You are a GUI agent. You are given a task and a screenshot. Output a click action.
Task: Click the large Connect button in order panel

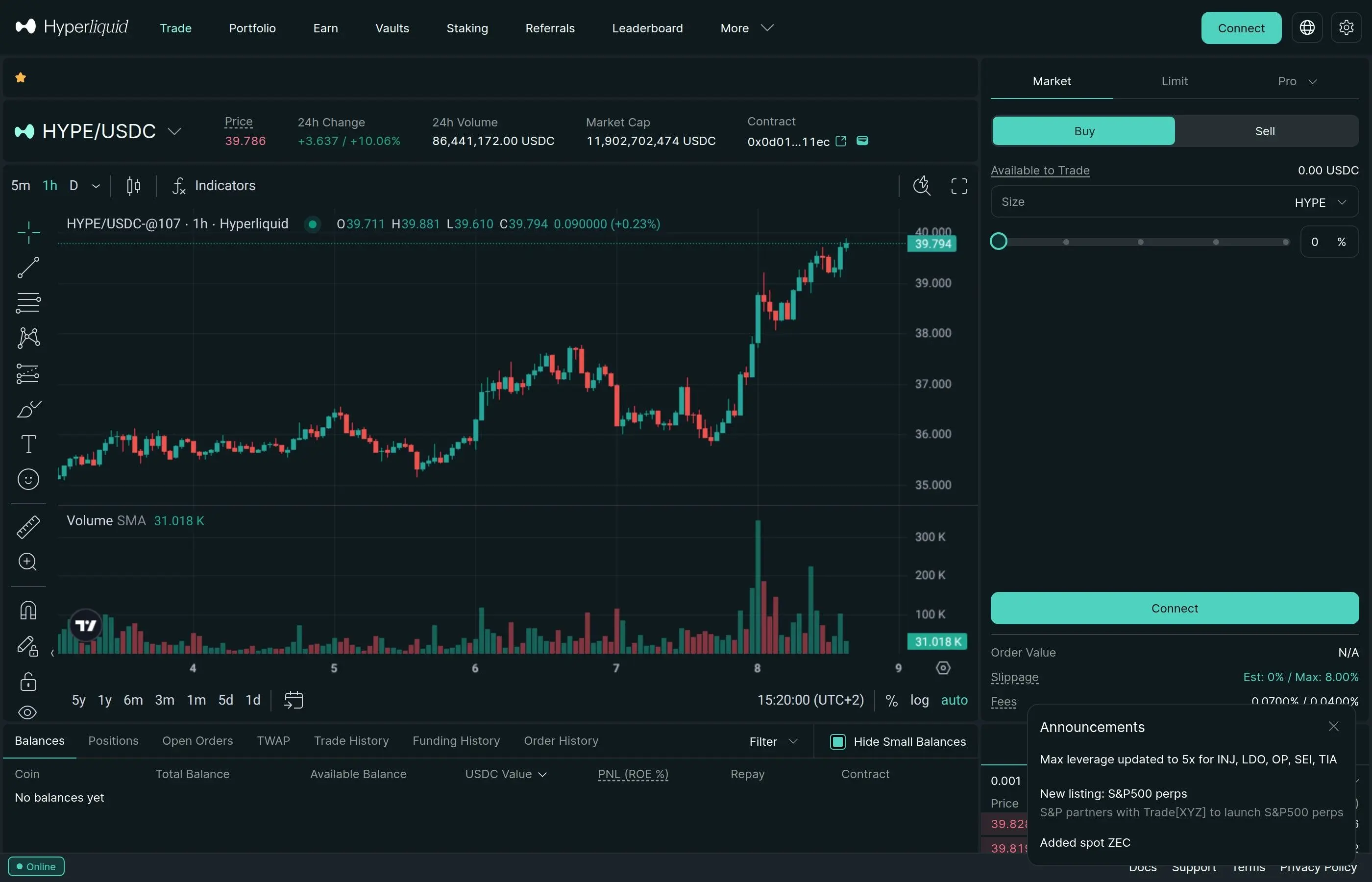pyautogui.click(x=1175, y=608)
